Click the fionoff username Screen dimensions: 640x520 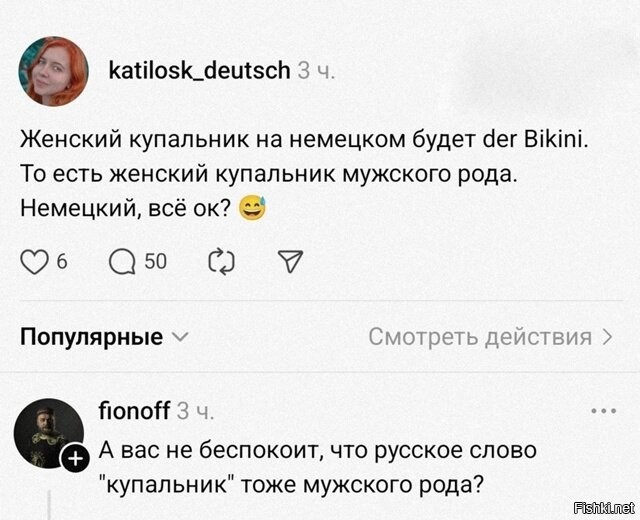136,410
